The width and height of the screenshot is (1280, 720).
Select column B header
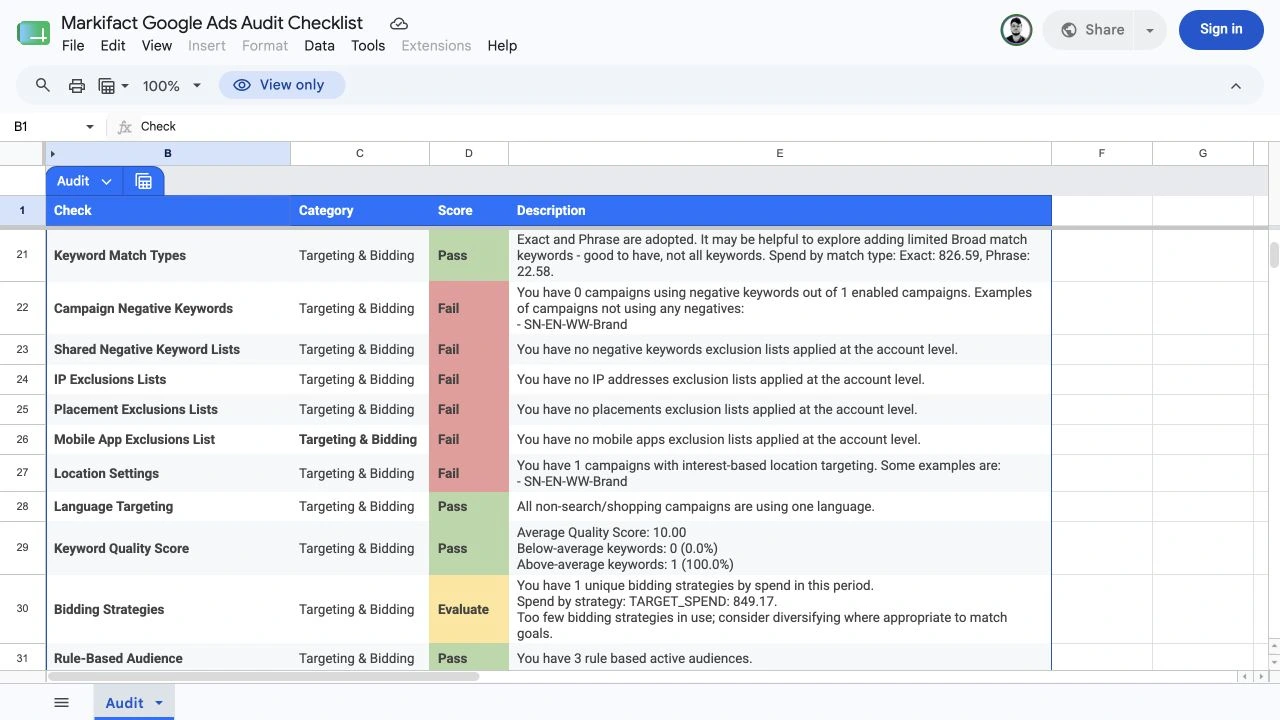[x=168, y=154]
